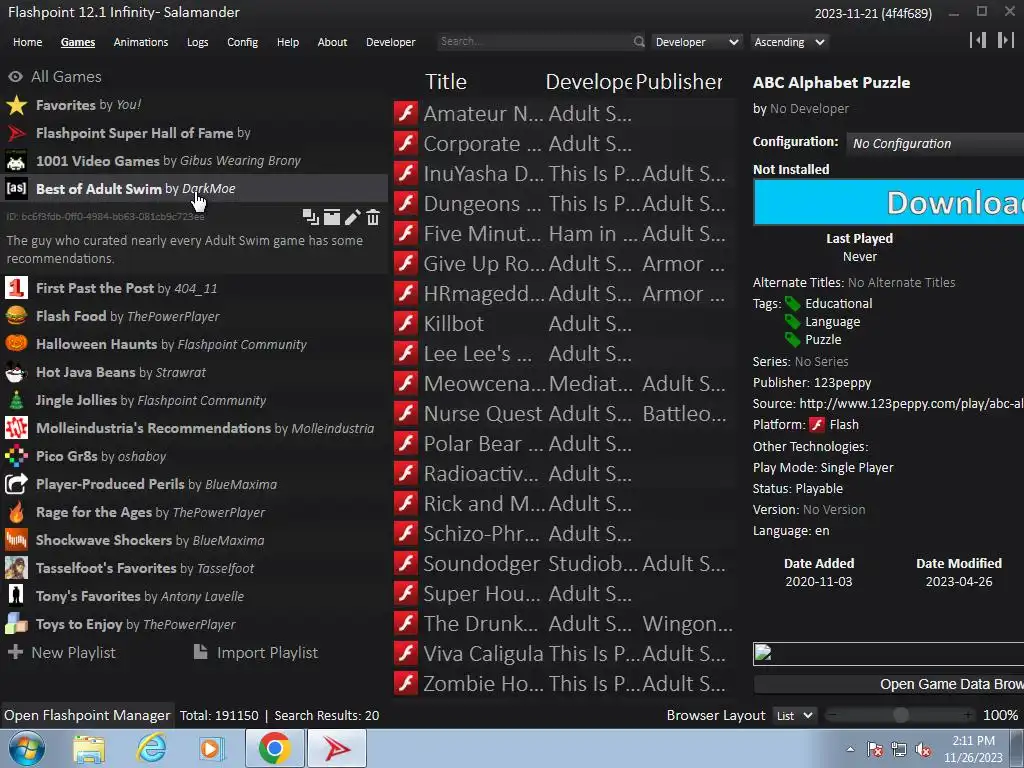1024x768 pixels.
Task: Click the volume icon in system tray
Action: click(x=923, y=749)
